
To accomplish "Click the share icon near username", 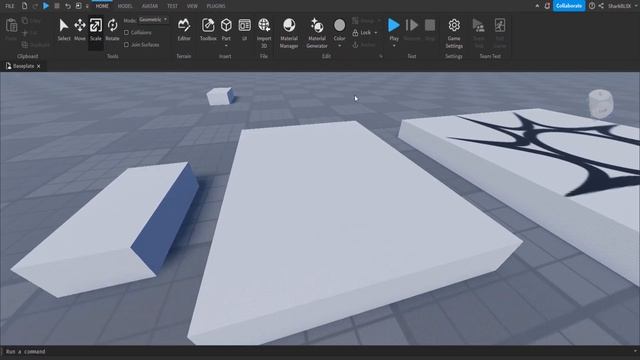I will (x=601, y=6).
